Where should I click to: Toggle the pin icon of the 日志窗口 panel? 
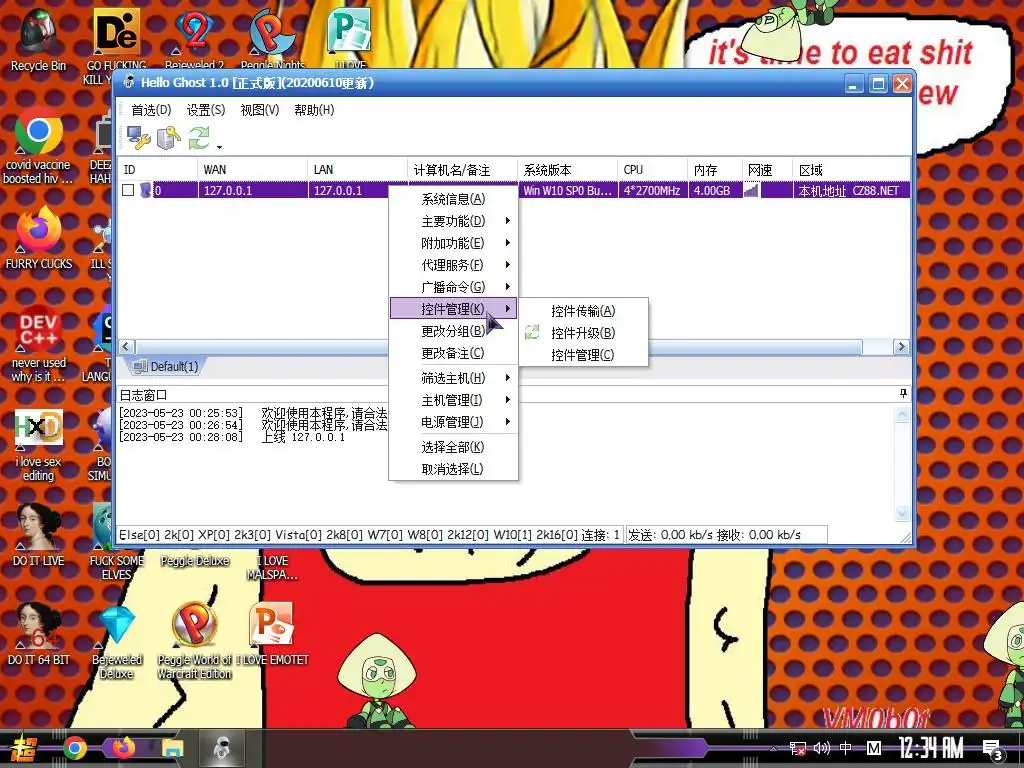pos(903,393)
